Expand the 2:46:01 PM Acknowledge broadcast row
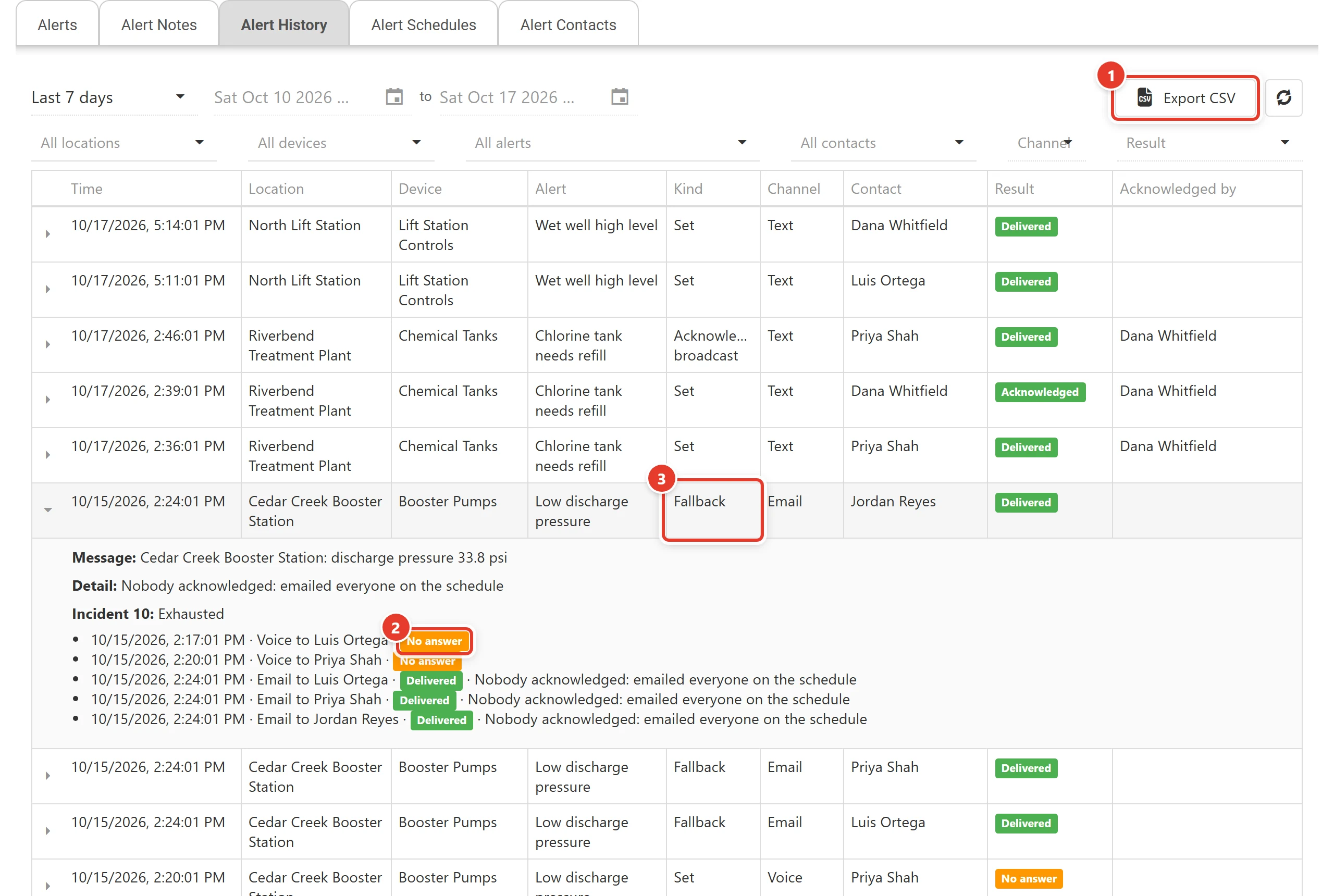The image size is (1334, 896). point(48,344)
